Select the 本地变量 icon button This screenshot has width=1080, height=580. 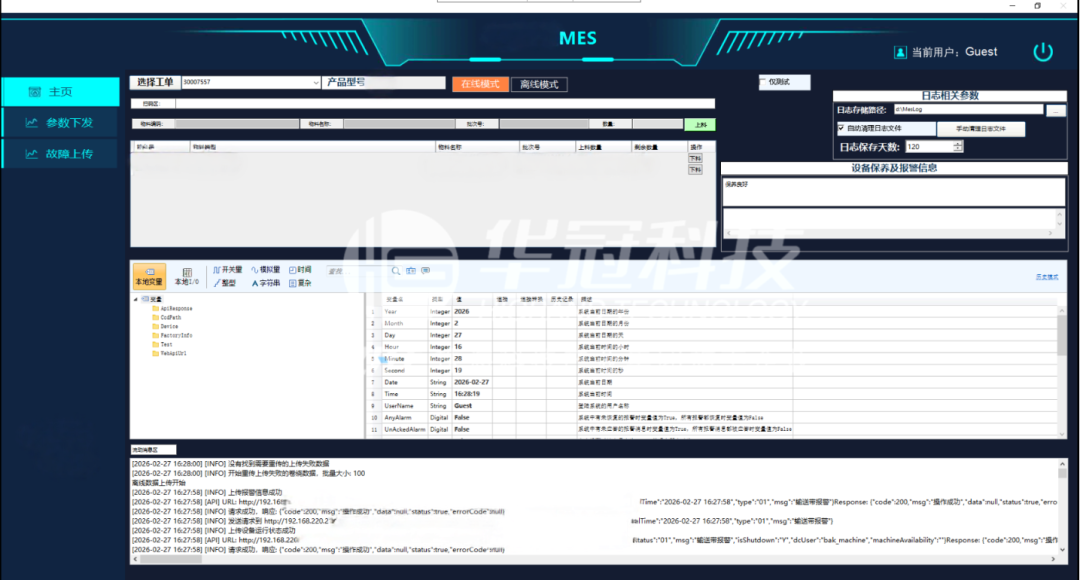[149, 276]
